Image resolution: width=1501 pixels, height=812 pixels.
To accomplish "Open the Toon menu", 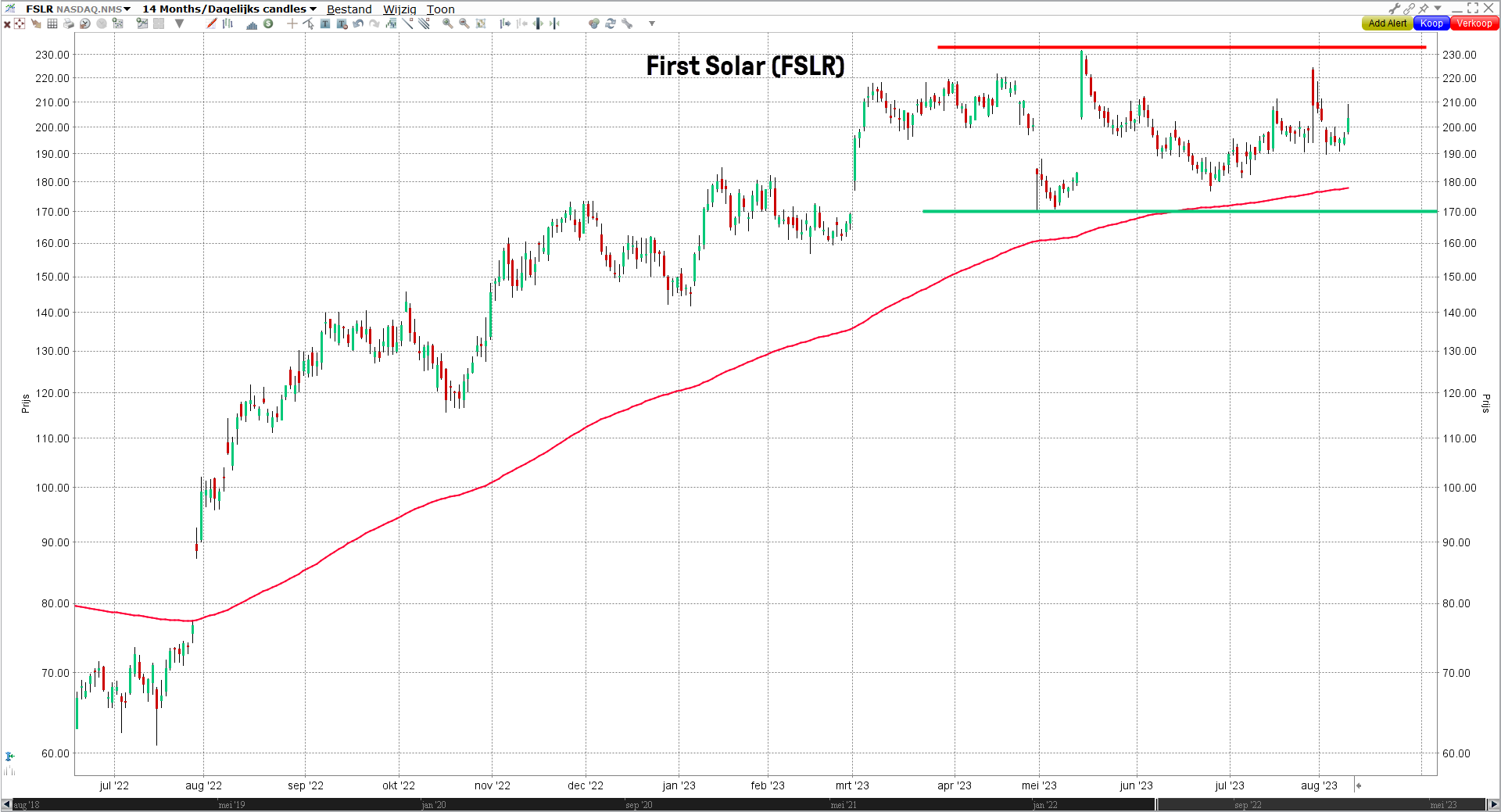I will (440, 9).
